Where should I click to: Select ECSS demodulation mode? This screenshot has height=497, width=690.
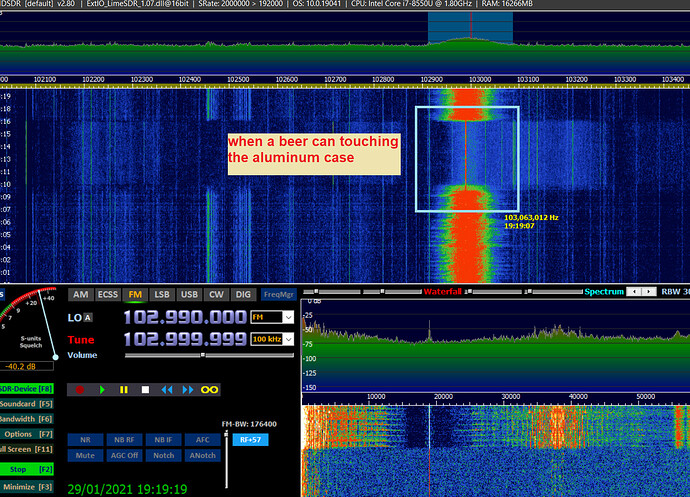click(x=108, y=295)
